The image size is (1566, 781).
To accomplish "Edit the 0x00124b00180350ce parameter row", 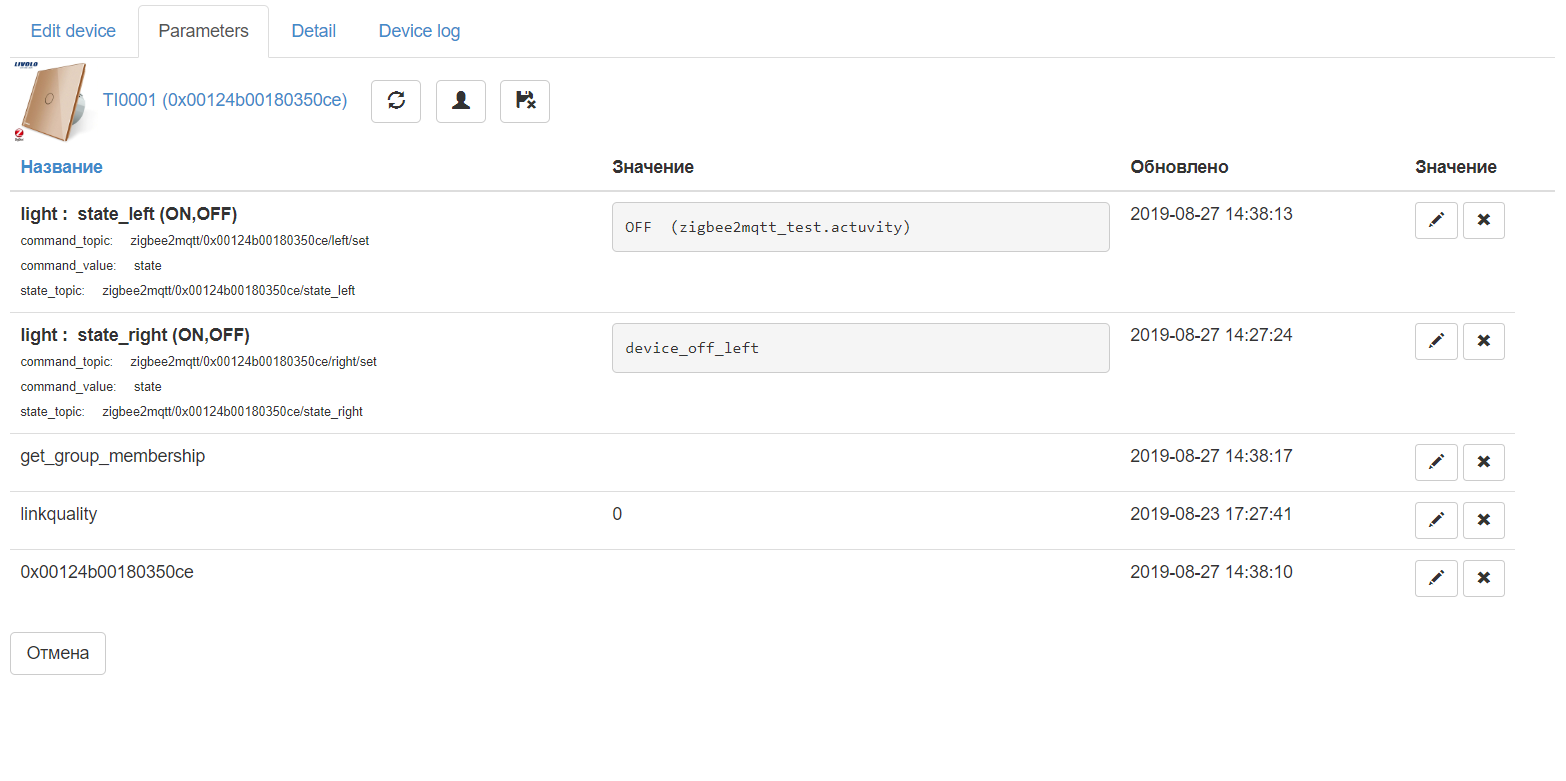I will click(1436, 578).
